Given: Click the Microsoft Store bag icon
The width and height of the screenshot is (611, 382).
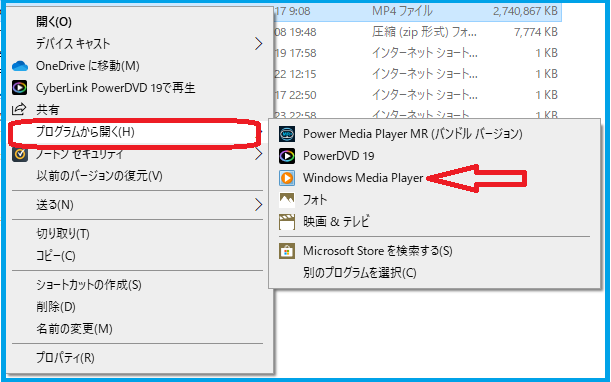Looking at the screenshot, I should click(287, 251).
